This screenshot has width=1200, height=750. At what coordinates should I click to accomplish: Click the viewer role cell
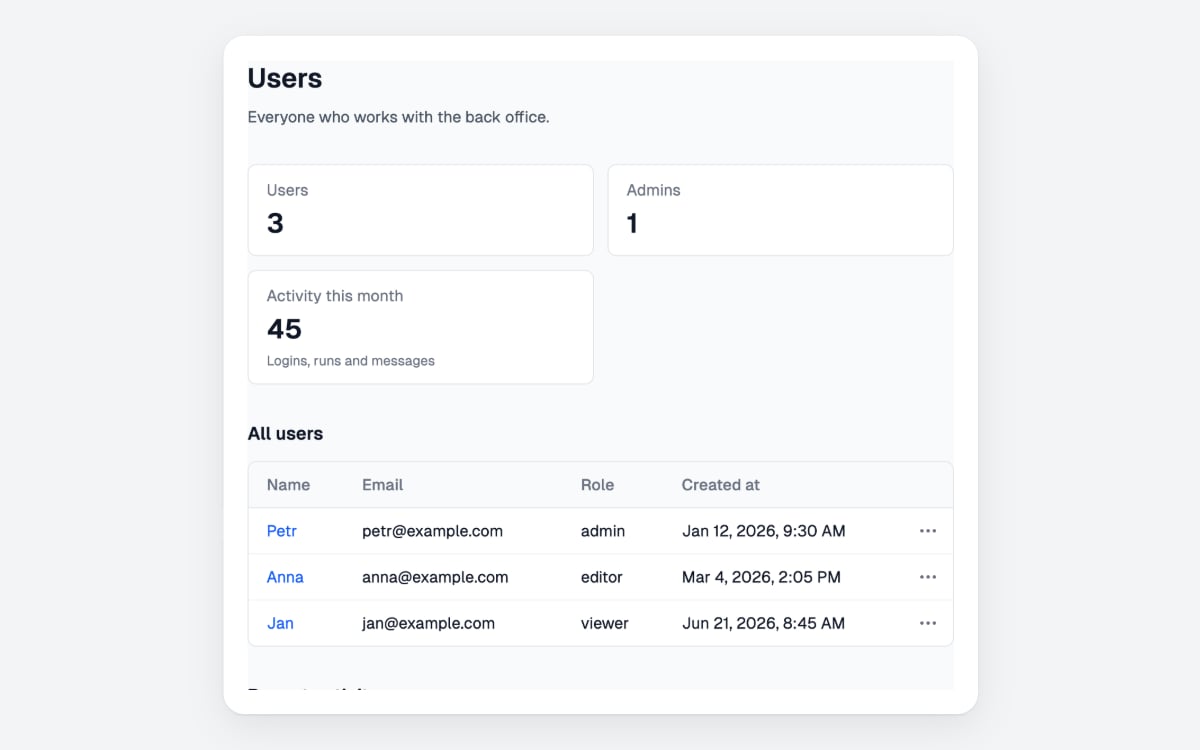click(x=605, y=623)
